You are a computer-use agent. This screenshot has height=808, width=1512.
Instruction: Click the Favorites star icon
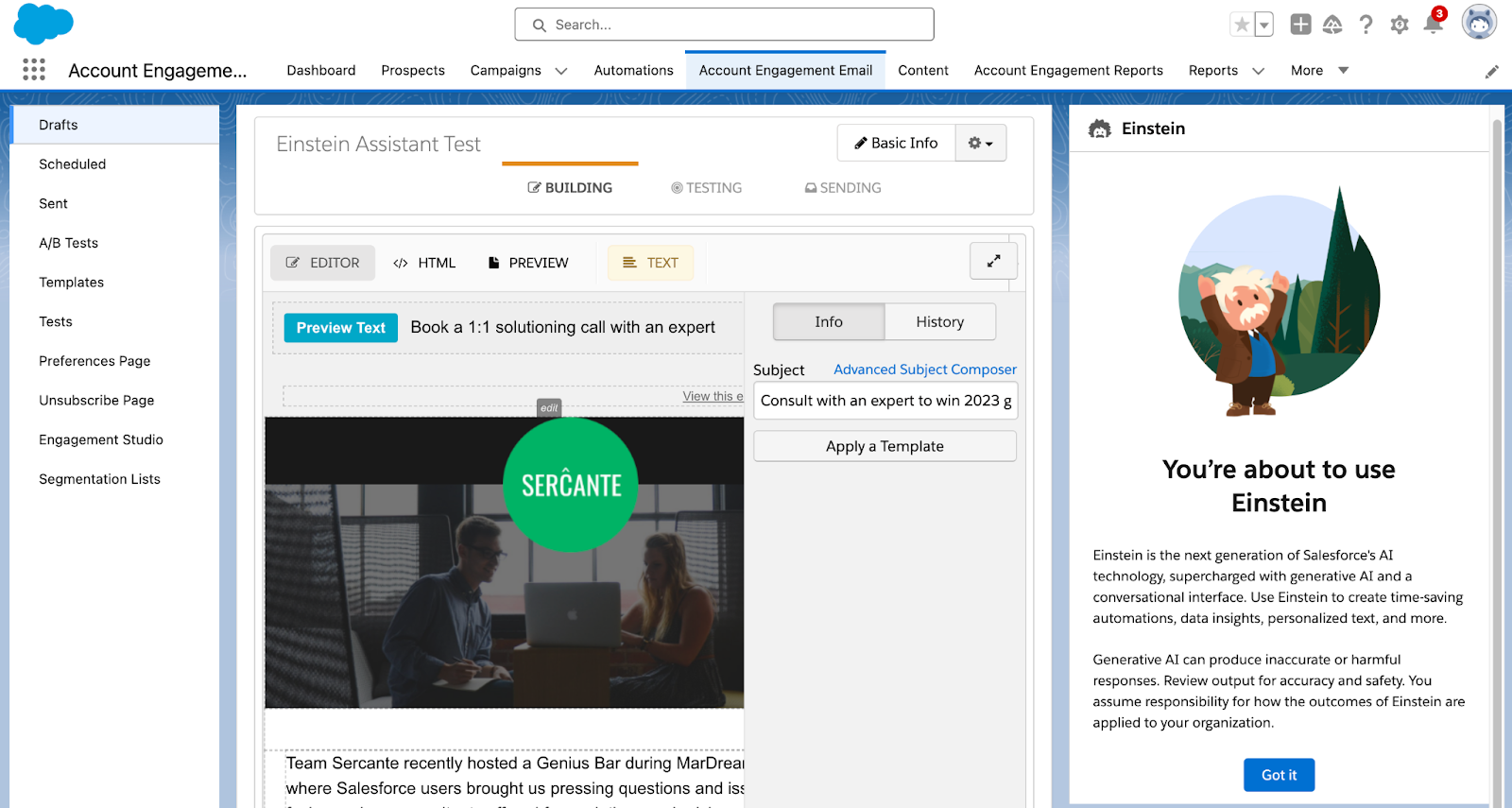click(1242, 25)
